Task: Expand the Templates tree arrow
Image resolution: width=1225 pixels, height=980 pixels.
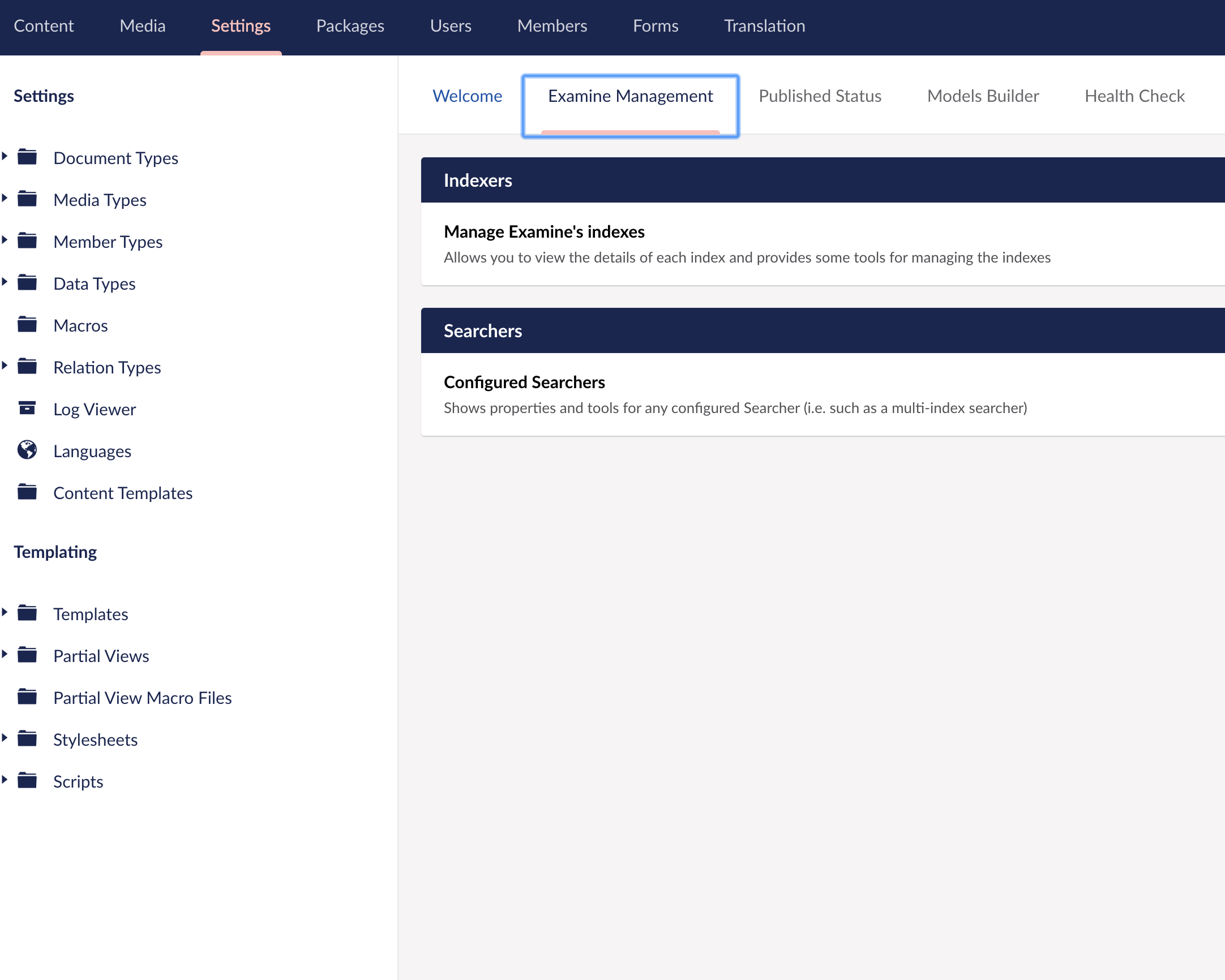Action: tap(5, 613)
